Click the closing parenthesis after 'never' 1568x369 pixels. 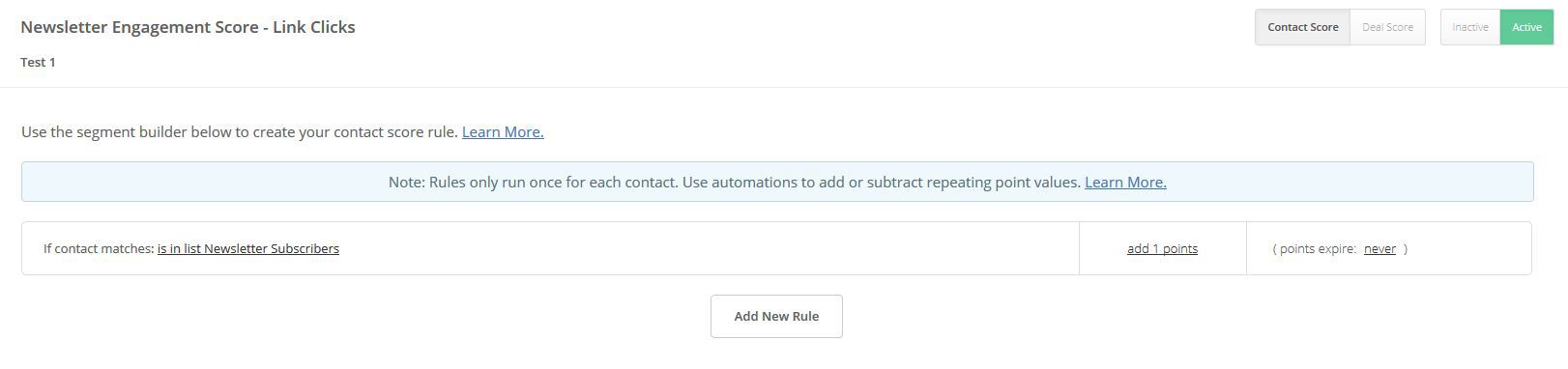[1406, 248]
